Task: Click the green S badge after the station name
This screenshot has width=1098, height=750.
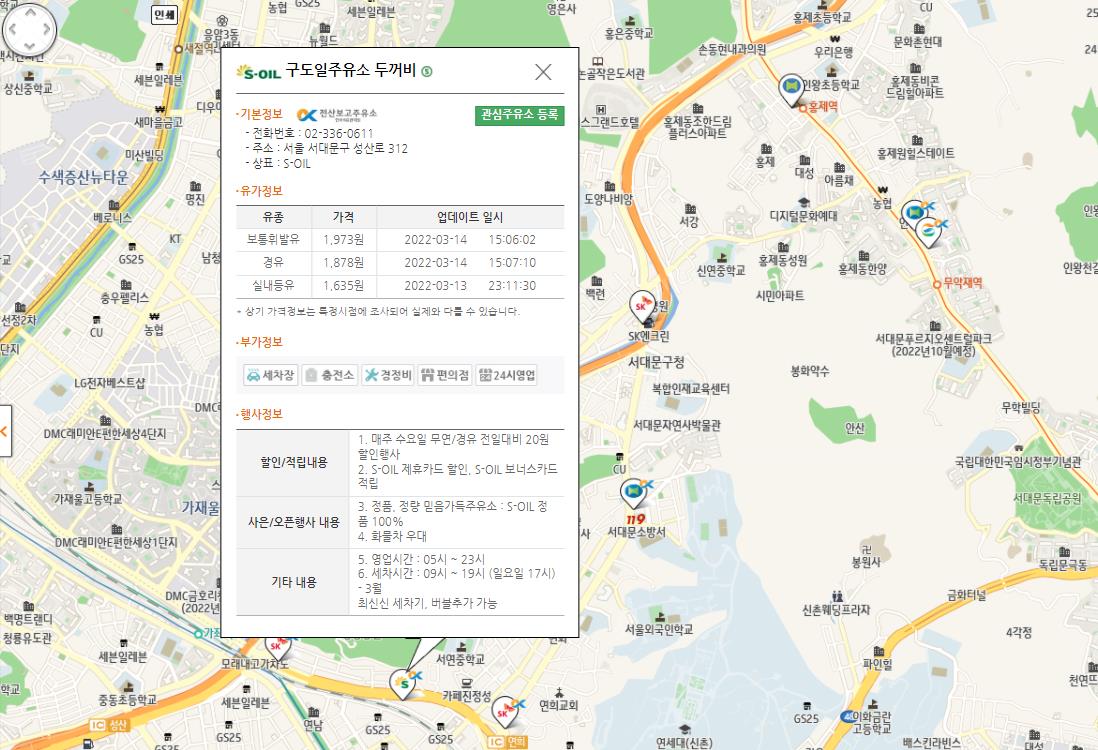Action: click(x=426, y=71)
